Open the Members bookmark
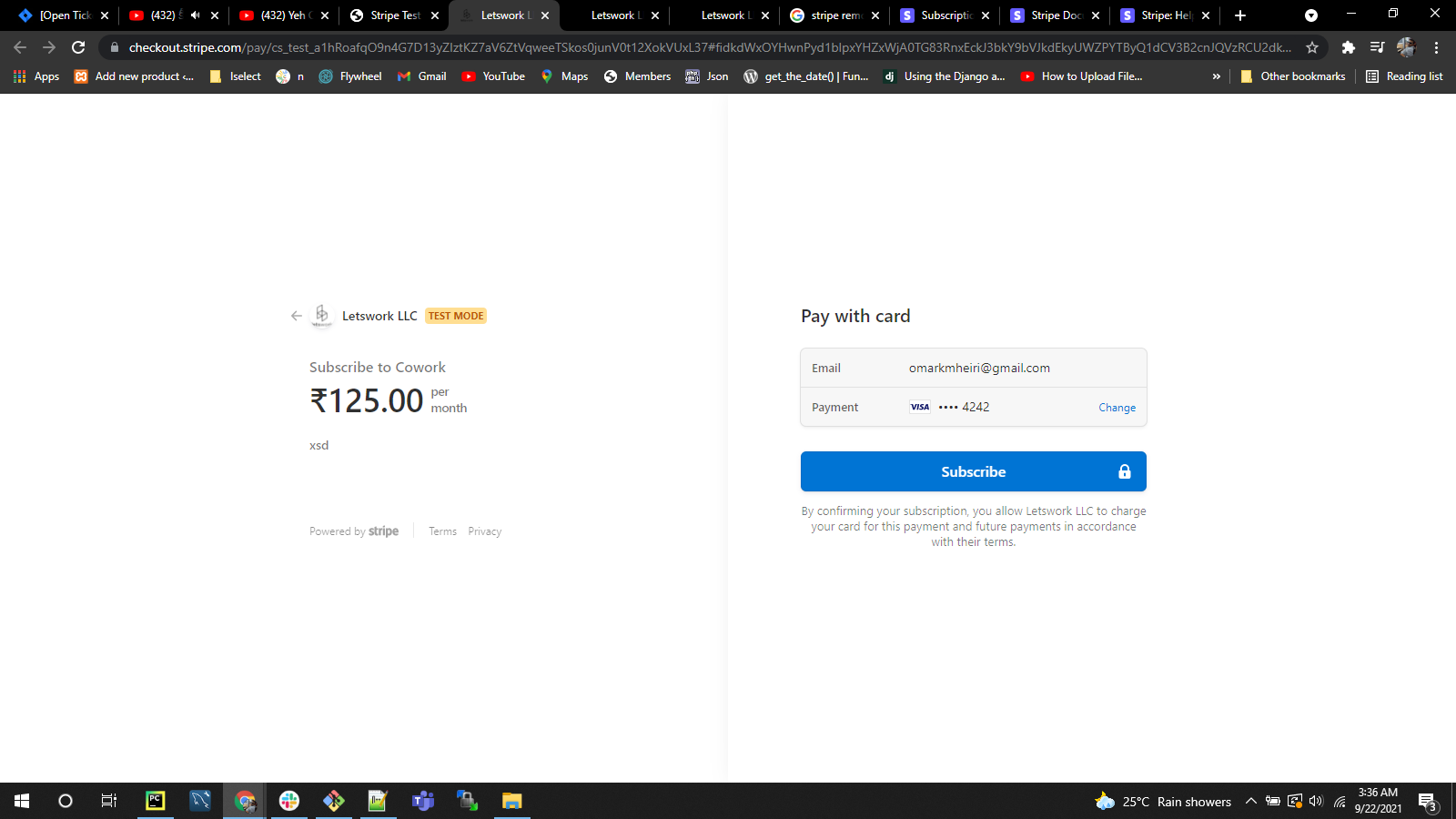Screen dimensions: 1456x819 pyautogui.click(x=637, y=76)
